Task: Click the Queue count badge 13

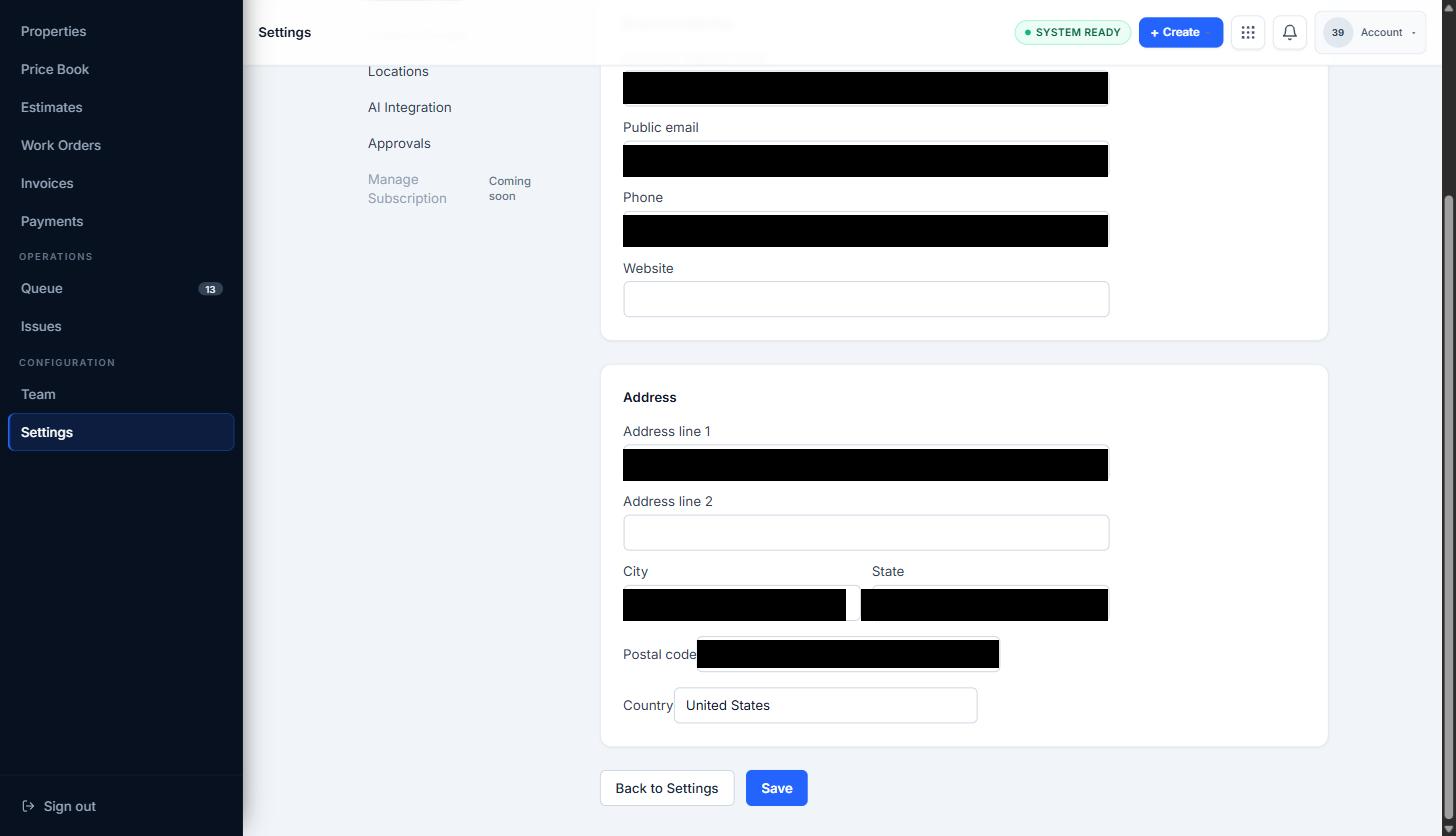Action: (x=210, y=289)
